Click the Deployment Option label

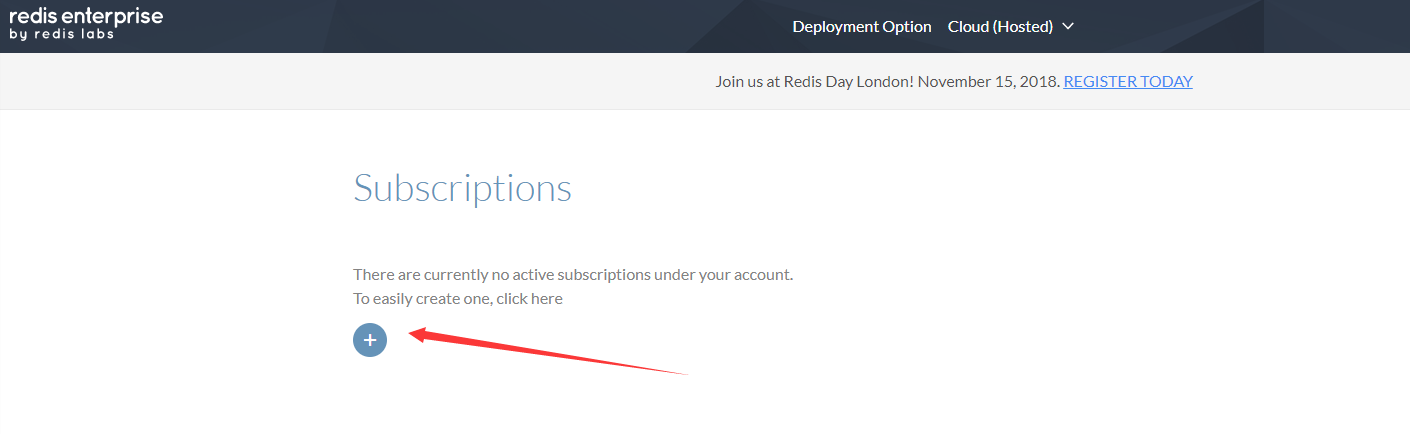point(862,27)
